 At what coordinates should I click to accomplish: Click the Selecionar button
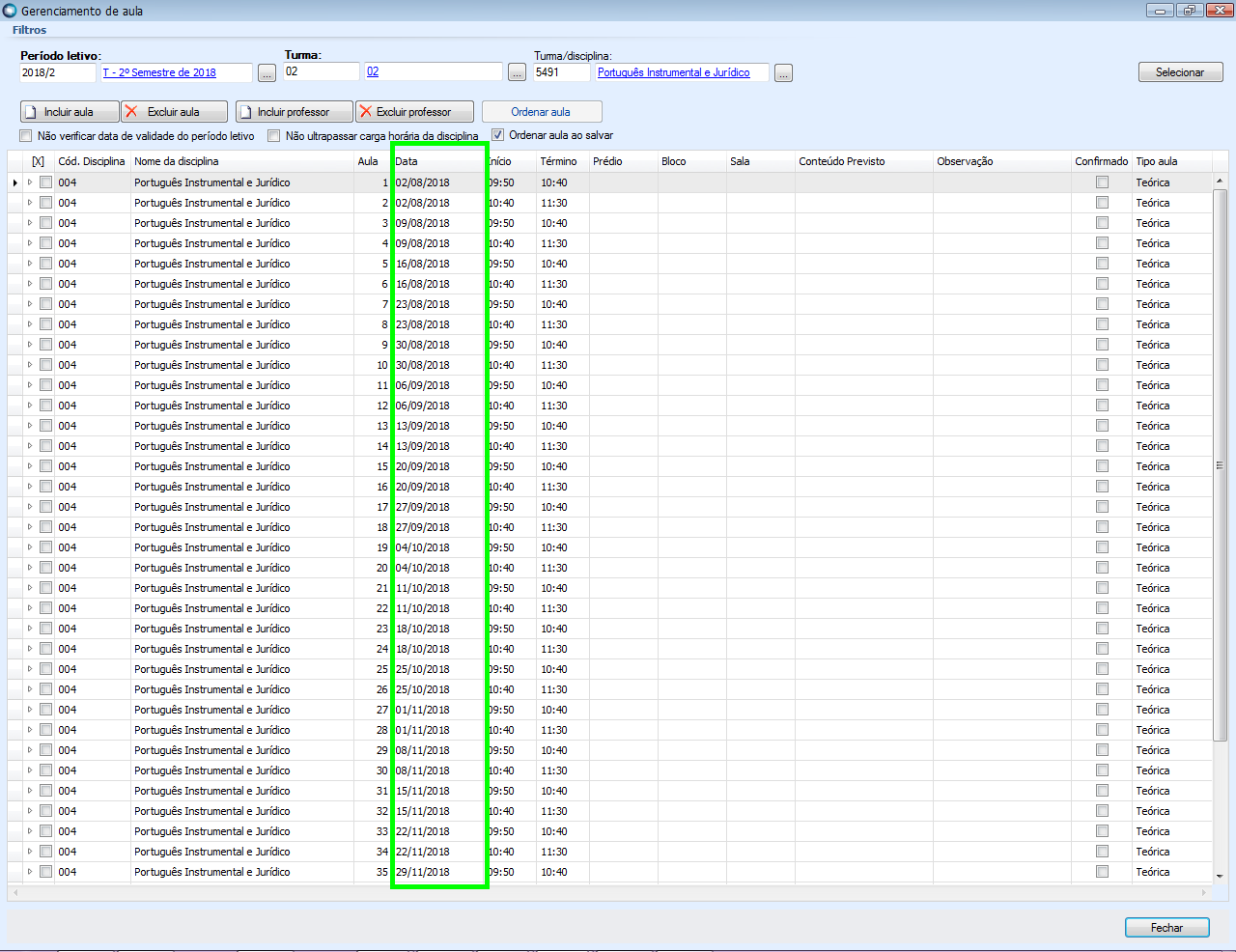[x=1180, y=72]
